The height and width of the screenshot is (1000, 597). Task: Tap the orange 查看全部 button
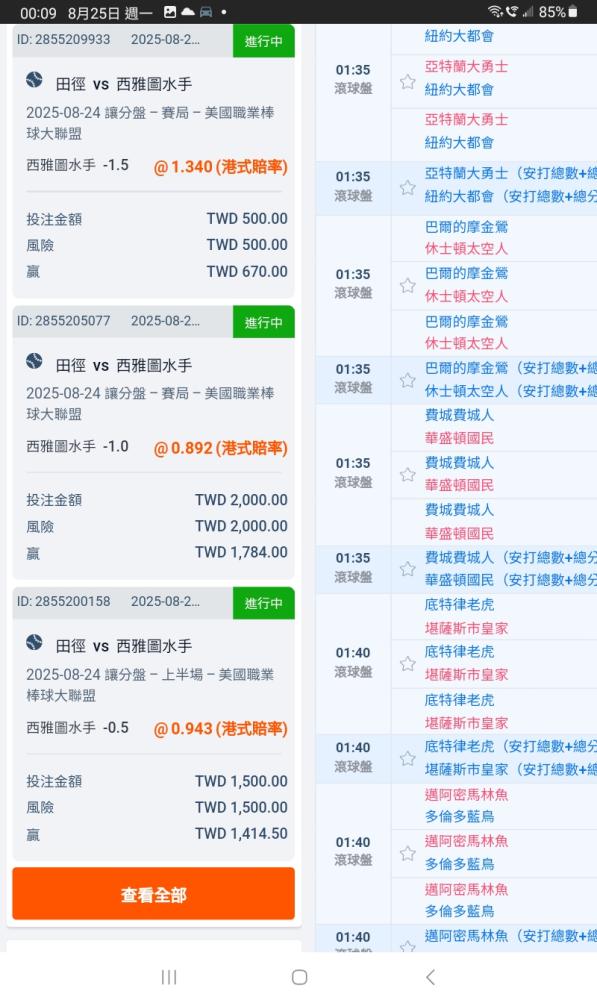pos(153,894)
